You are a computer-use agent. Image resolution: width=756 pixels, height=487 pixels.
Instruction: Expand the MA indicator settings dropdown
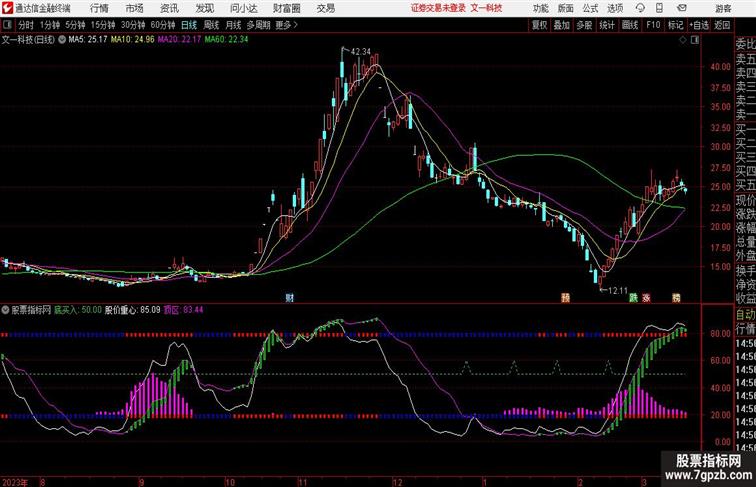(x=62, y=40)
